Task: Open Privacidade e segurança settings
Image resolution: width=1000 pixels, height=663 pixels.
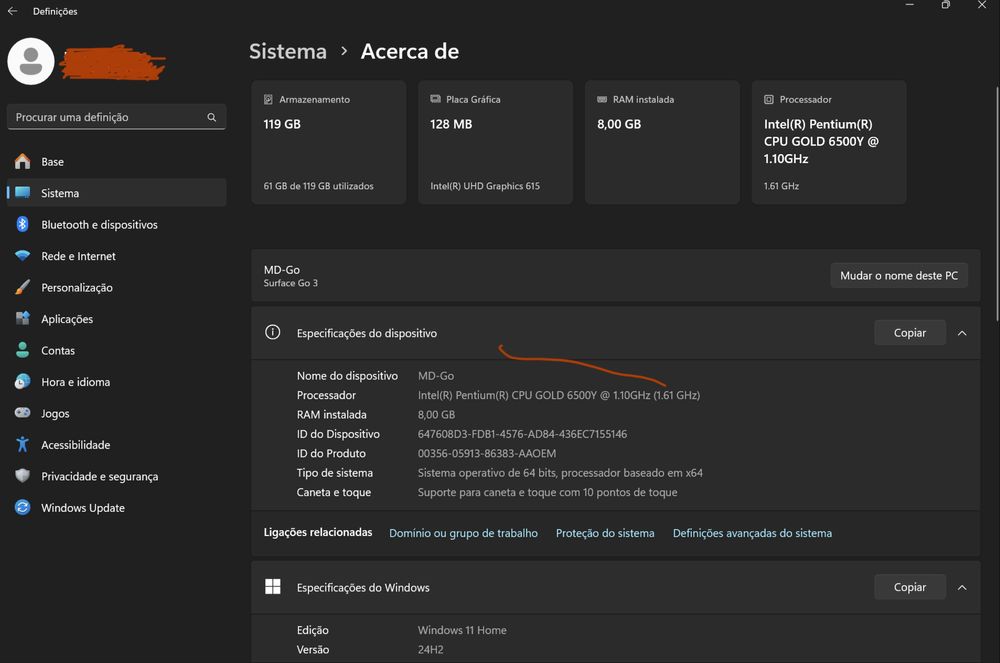Action: point(117,476)
